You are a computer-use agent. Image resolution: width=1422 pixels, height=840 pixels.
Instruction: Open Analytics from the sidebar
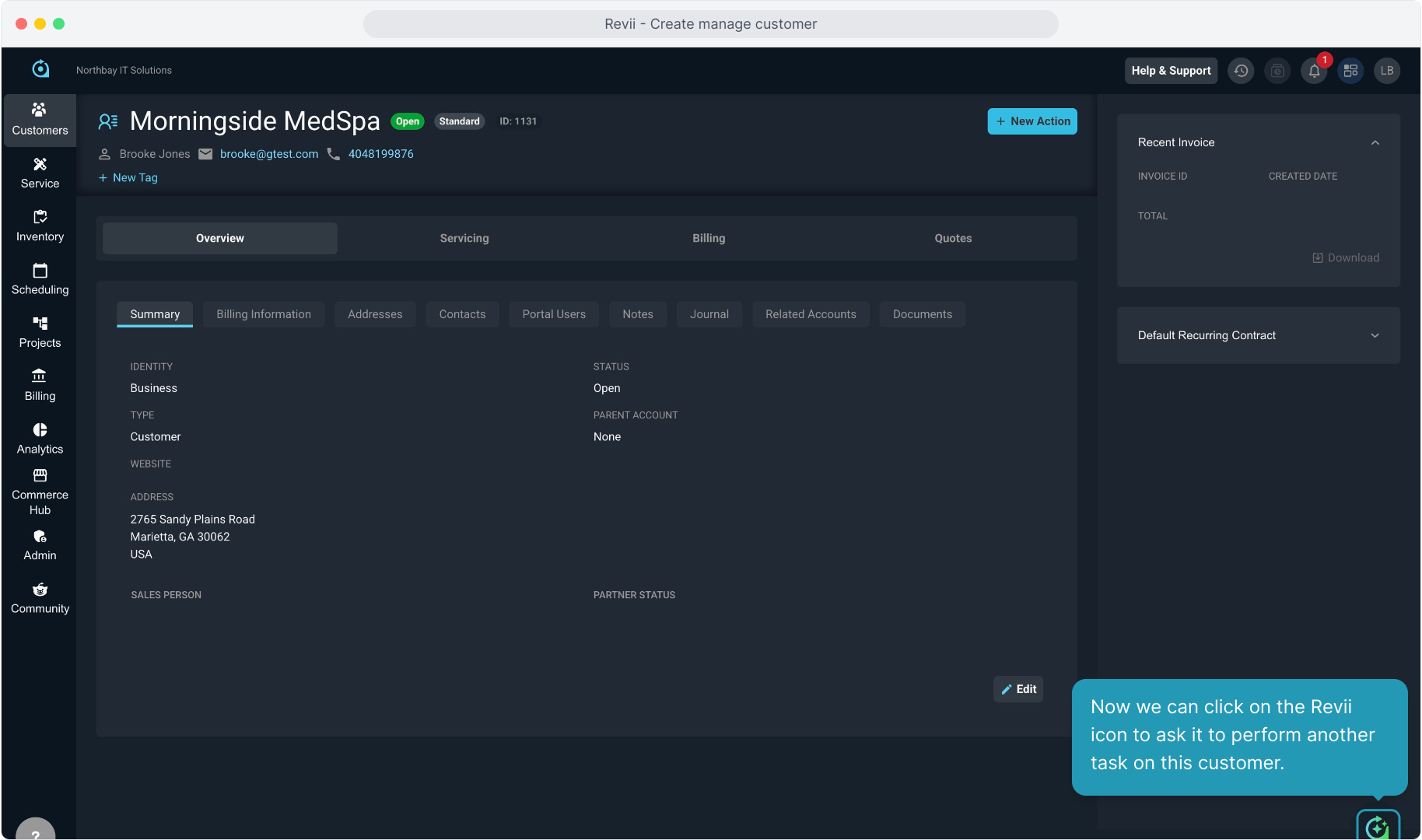[40, 439]
